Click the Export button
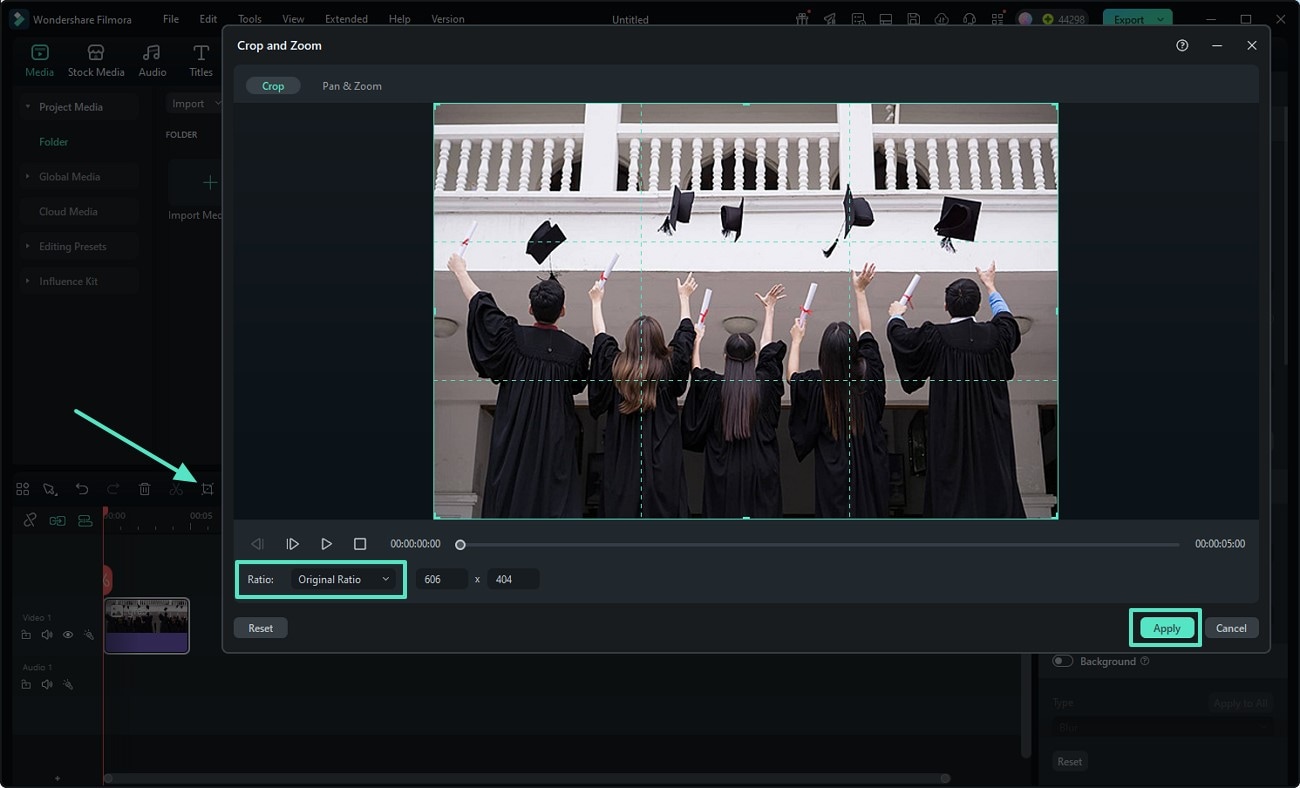1300x788 pixels. click(x=1128, y=19)
